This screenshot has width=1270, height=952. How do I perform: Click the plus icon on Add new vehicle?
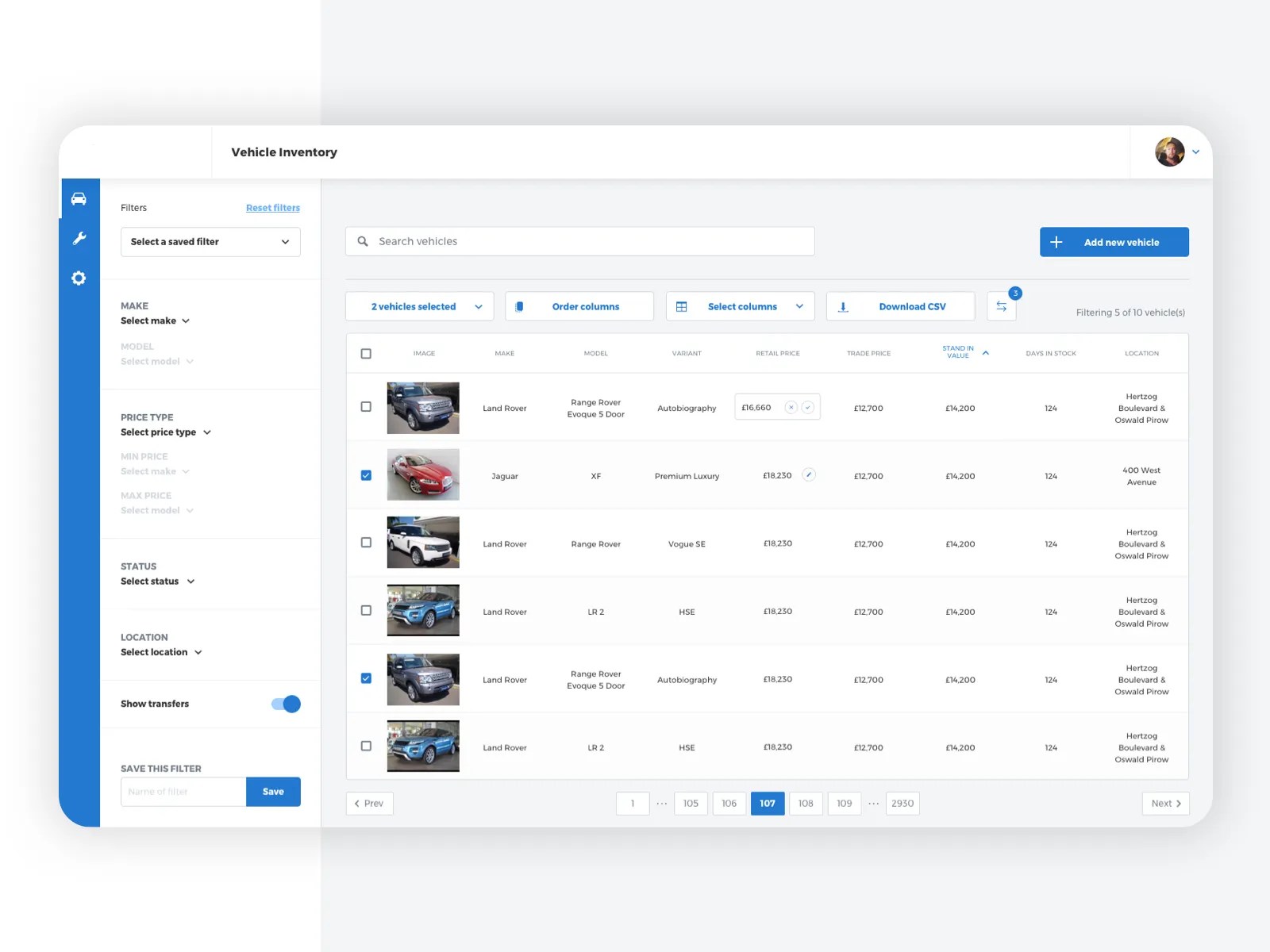[1056, 242]
